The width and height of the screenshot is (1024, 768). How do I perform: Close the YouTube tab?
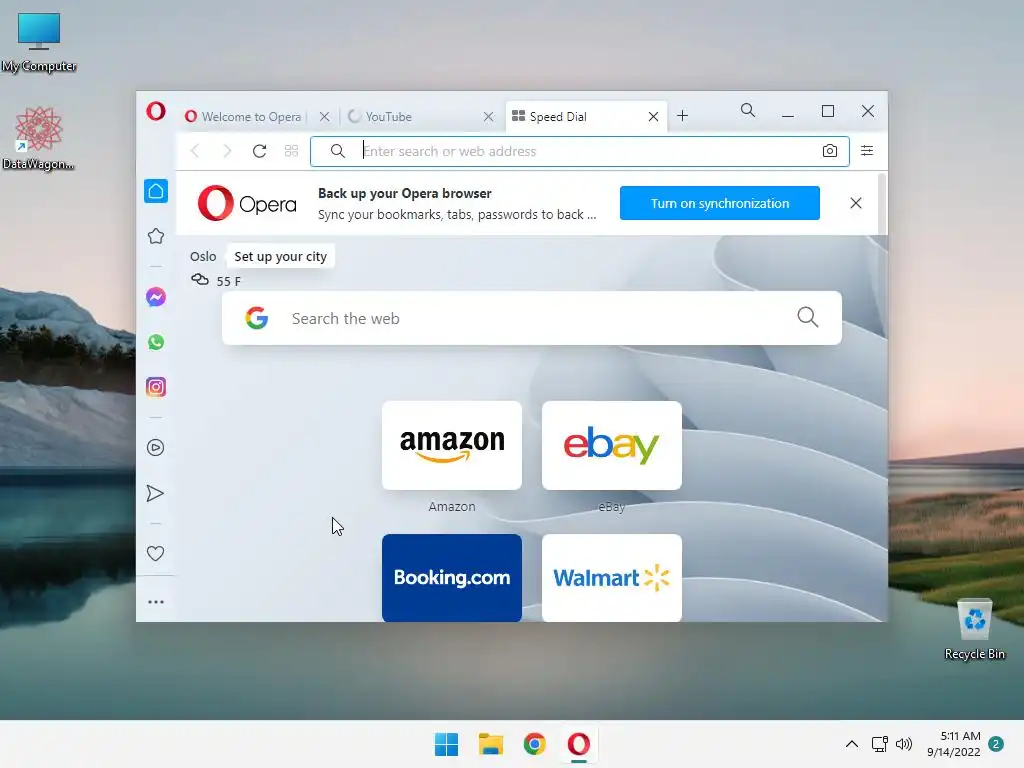(x=488, y=117)
